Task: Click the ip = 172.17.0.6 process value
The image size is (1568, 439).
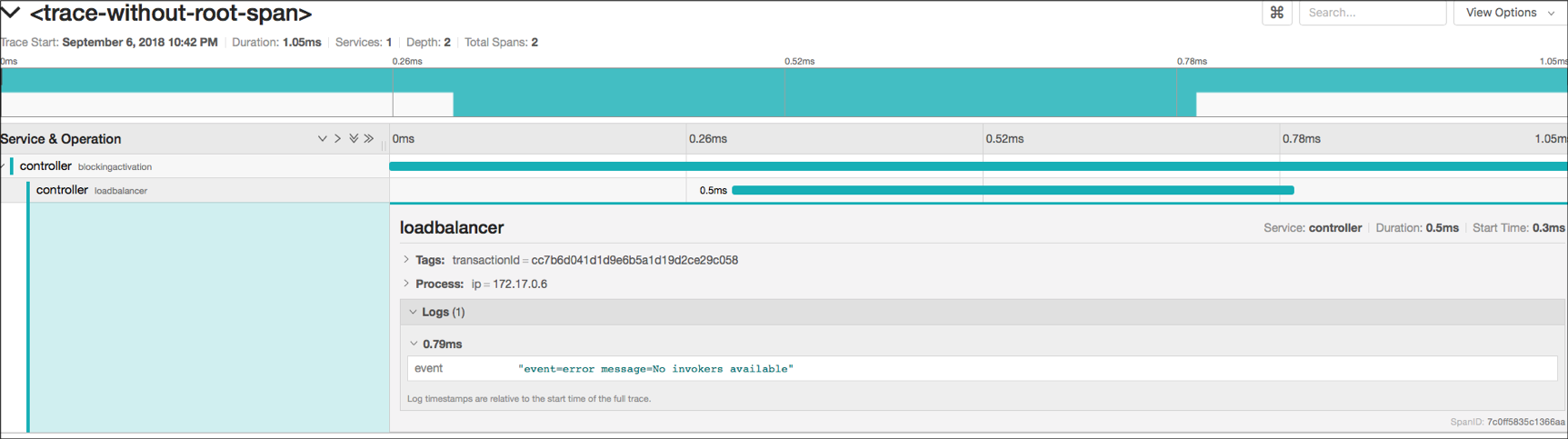Action: tap(509, 284)
